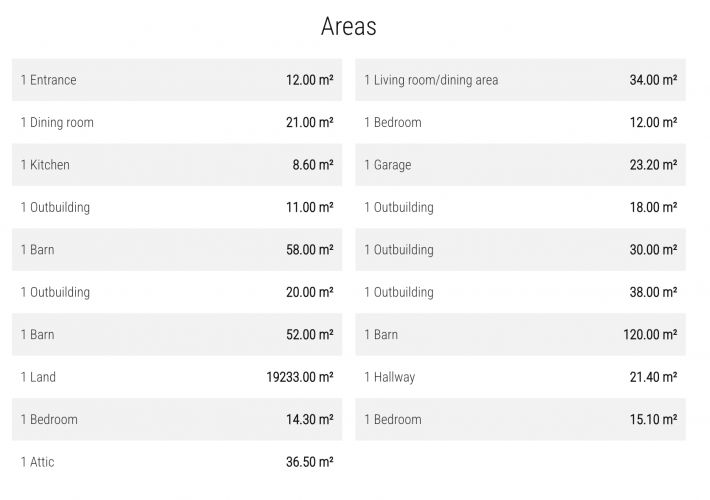Click the Land row
The image size is (710, 500).
pos(177,377)
